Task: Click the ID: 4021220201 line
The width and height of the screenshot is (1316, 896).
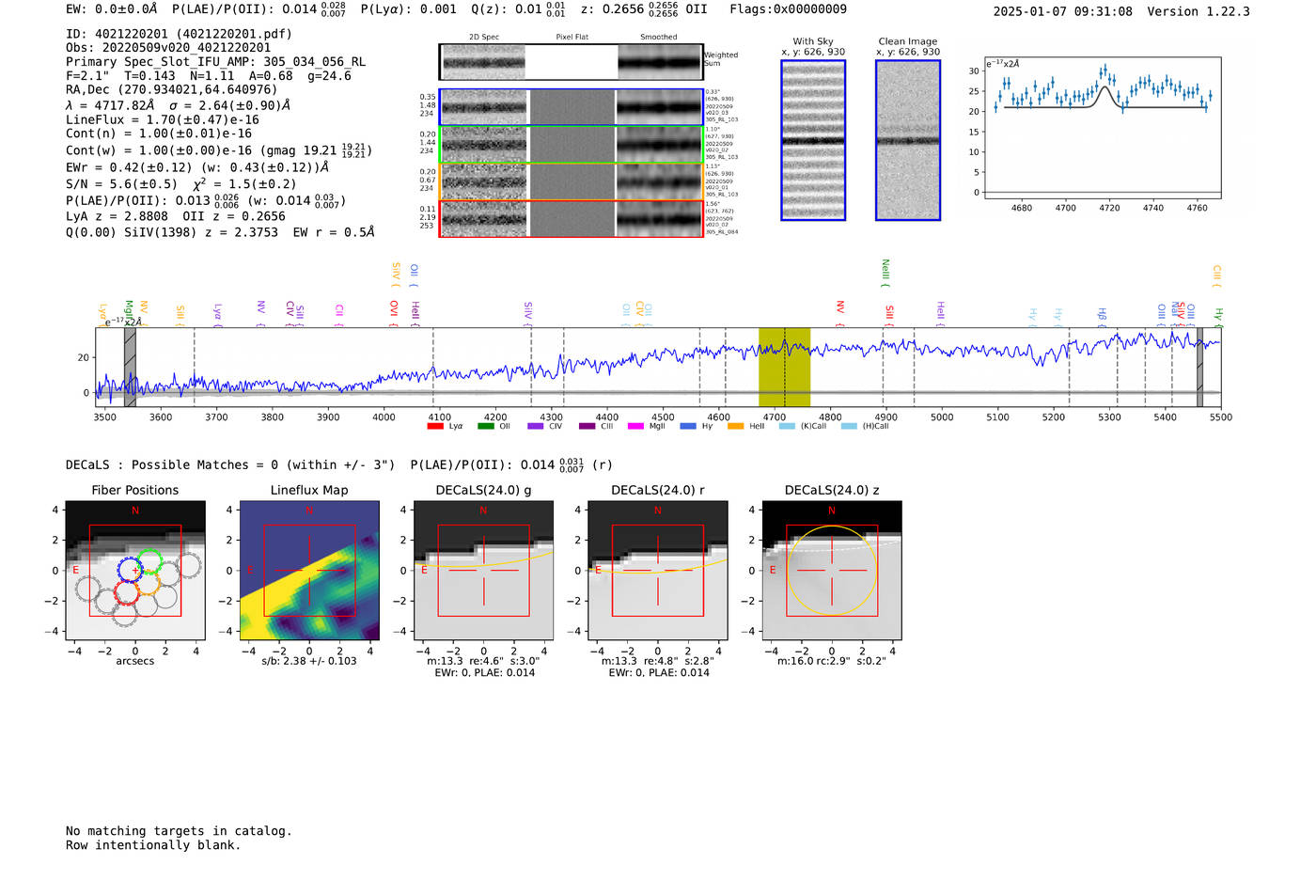Action: tap(179, 34)
